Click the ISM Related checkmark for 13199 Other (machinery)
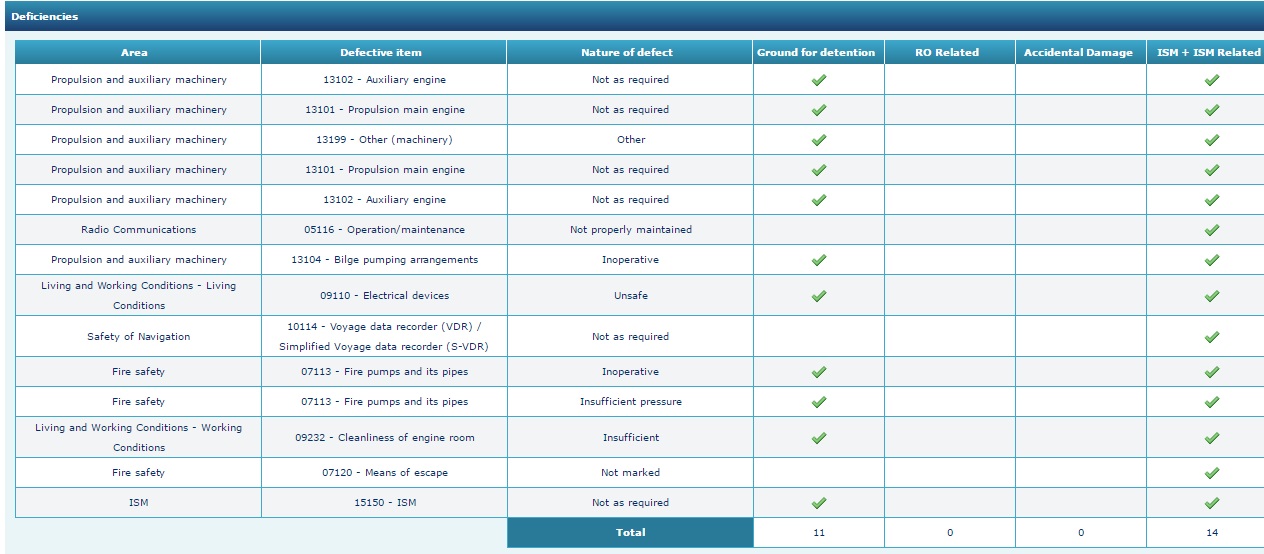 pyautogui.click(x=1212, y=140)
